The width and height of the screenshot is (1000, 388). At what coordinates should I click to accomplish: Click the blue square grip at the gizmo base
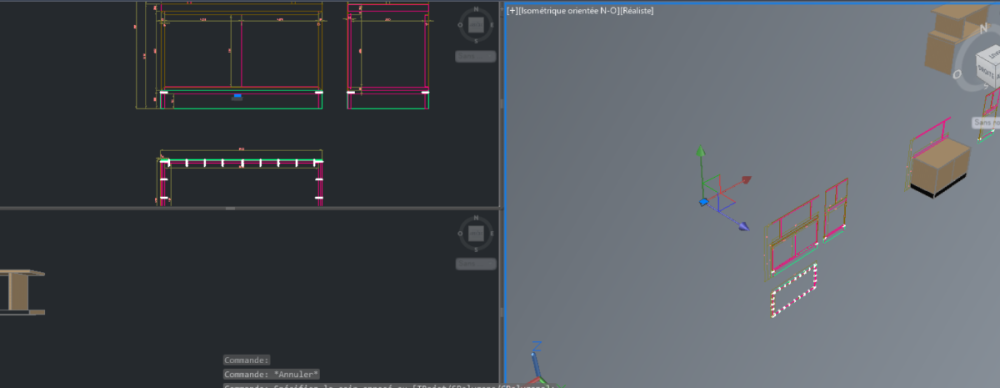(703, 202)
